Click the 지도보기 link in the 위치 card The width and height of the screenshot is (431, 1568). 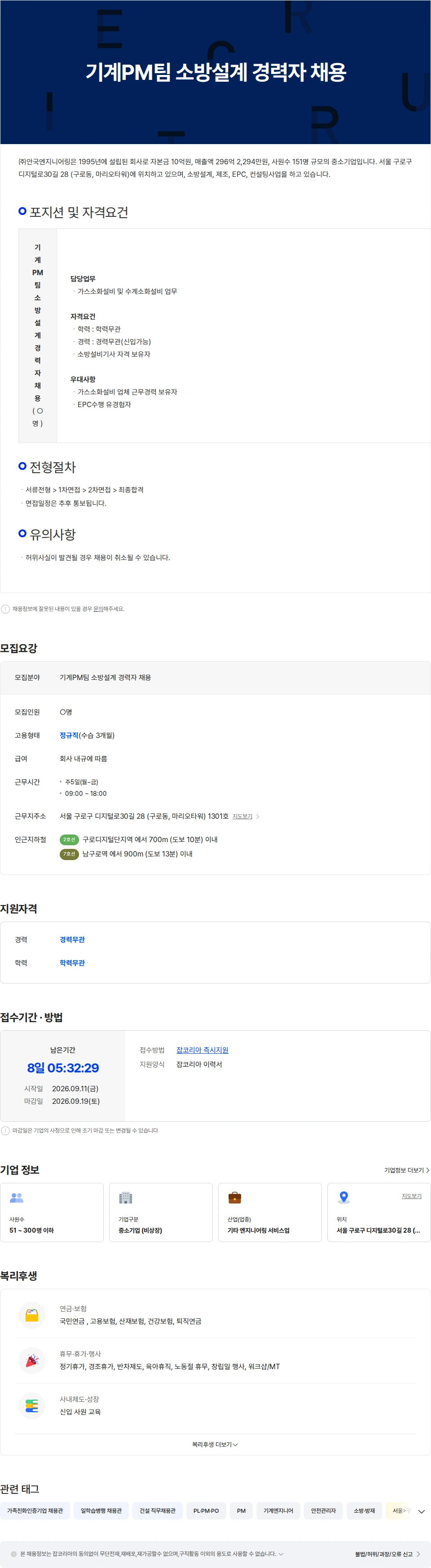pyautogui.click(x=412, y=1196)
